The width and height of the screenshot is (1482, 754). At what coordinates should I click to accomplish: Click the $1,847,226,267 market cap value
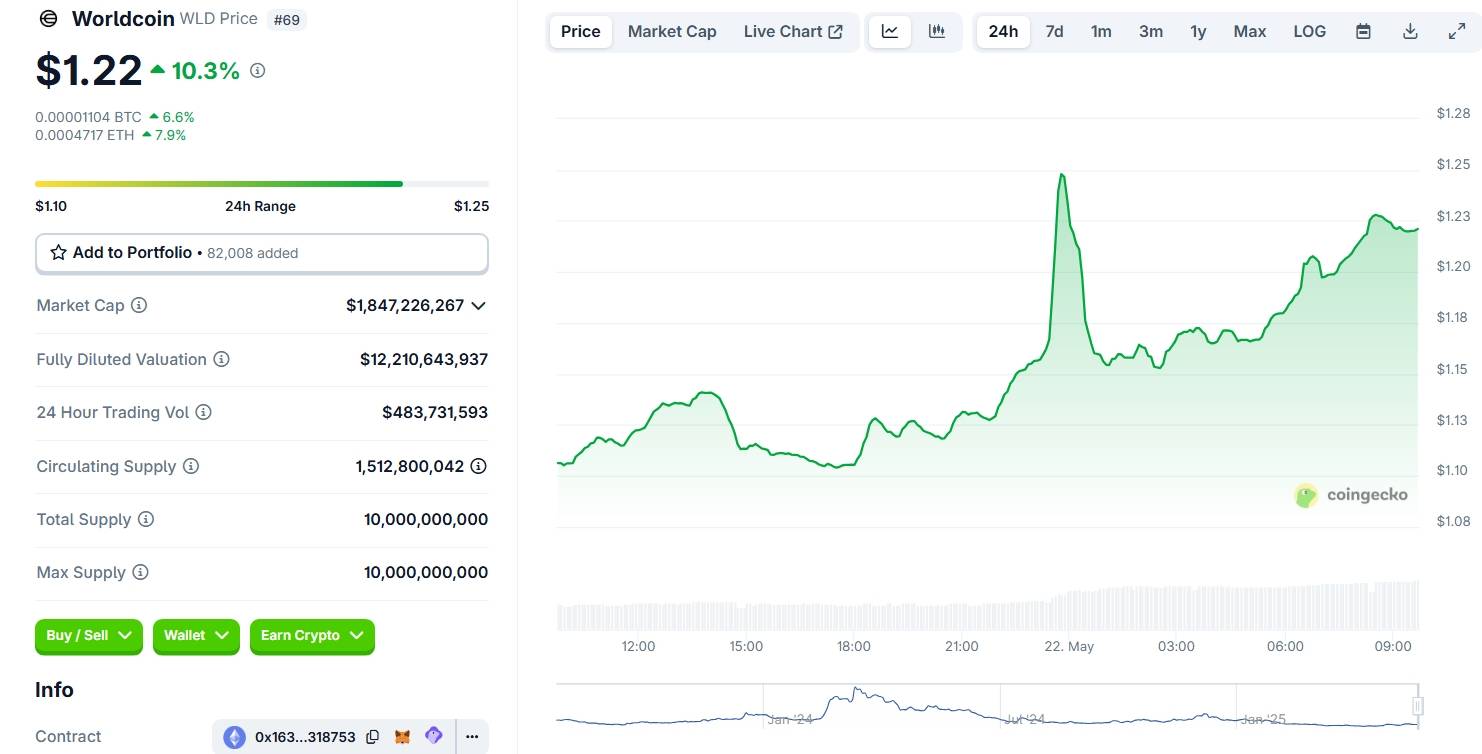pos(405,305)
